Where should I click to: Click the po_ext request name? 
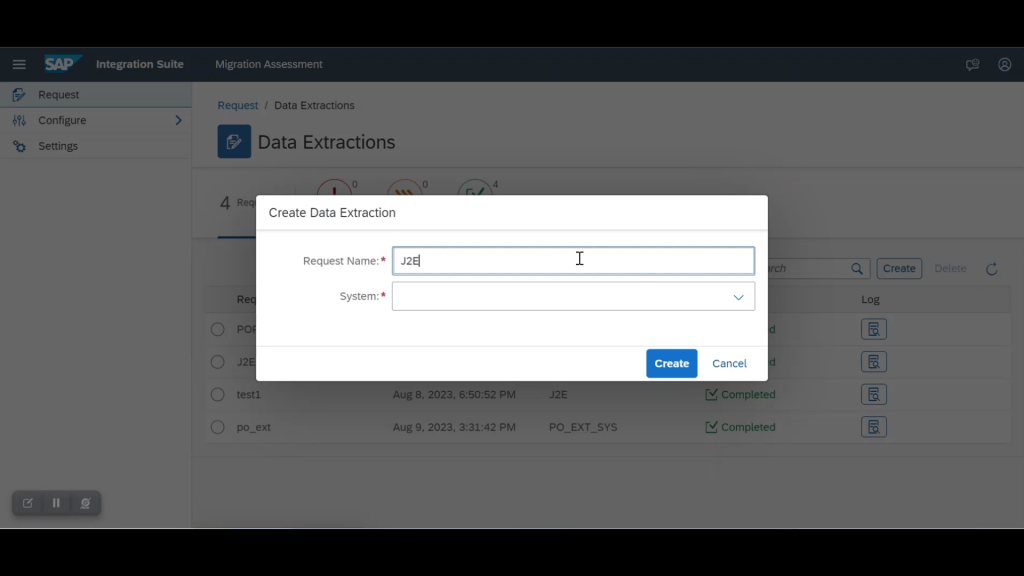point(253,427)
